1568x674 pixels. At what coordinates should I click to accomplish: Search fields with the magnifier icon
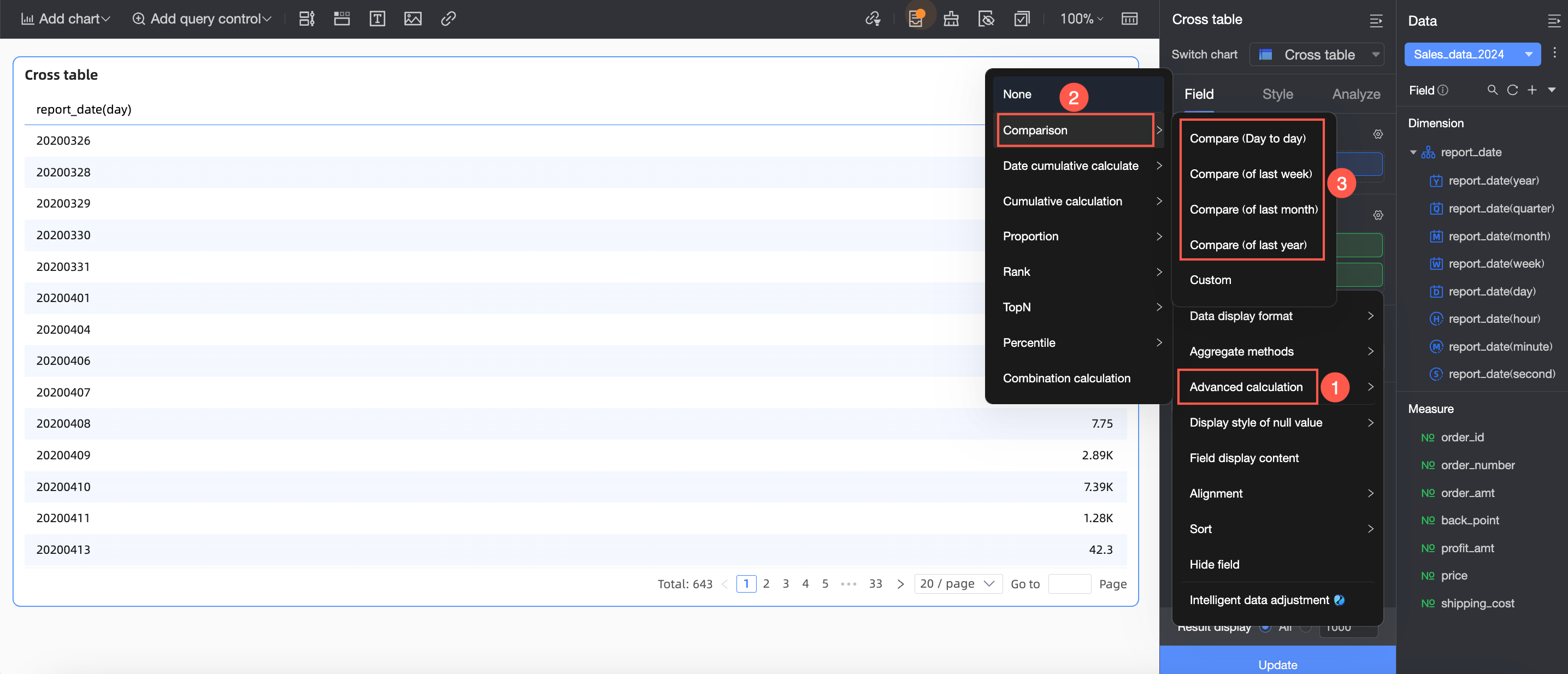[x=1492, y=91]
